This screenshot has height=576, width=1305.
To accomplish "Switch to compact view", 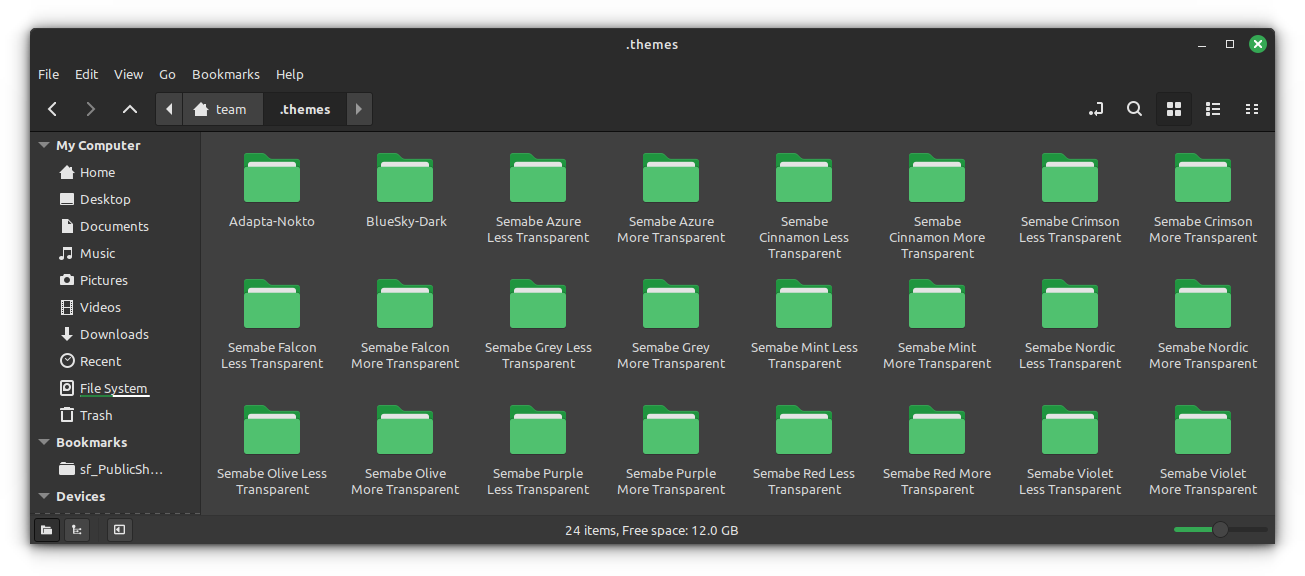I will [x=1252, y=108].
